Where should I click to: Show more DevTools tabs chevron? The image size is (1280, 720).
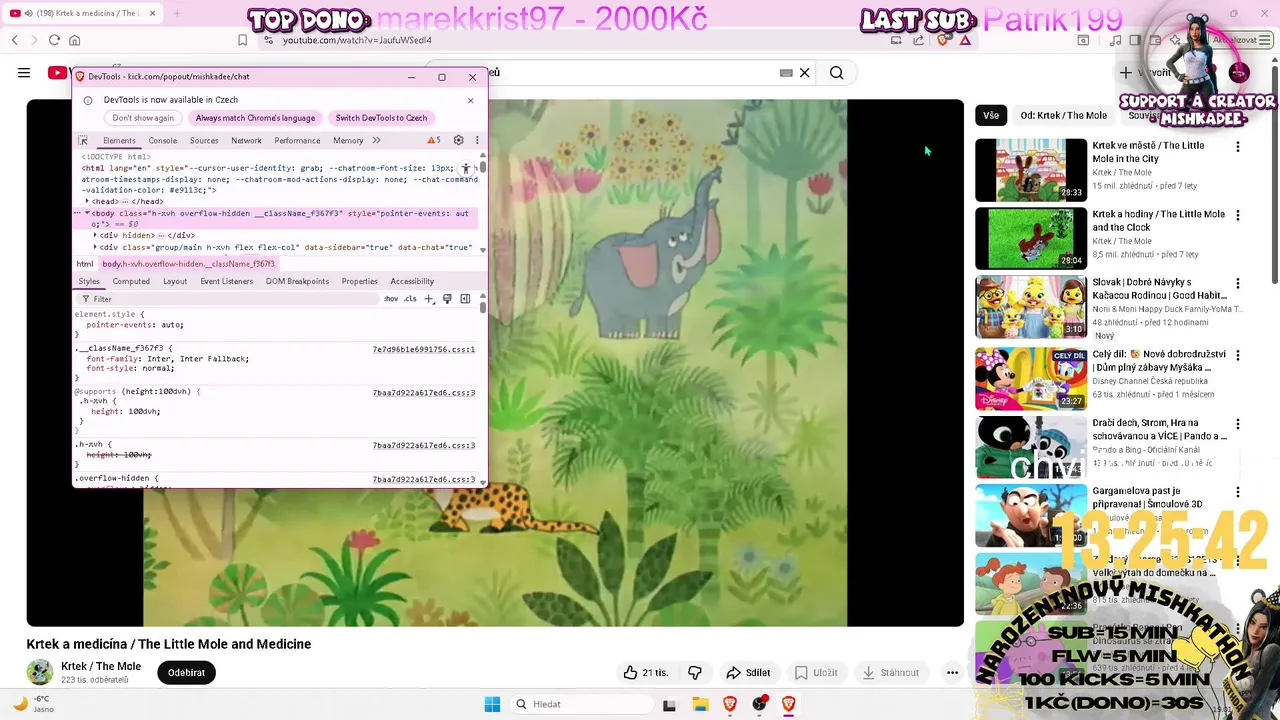pyautogui.click(x=376, y=140)
